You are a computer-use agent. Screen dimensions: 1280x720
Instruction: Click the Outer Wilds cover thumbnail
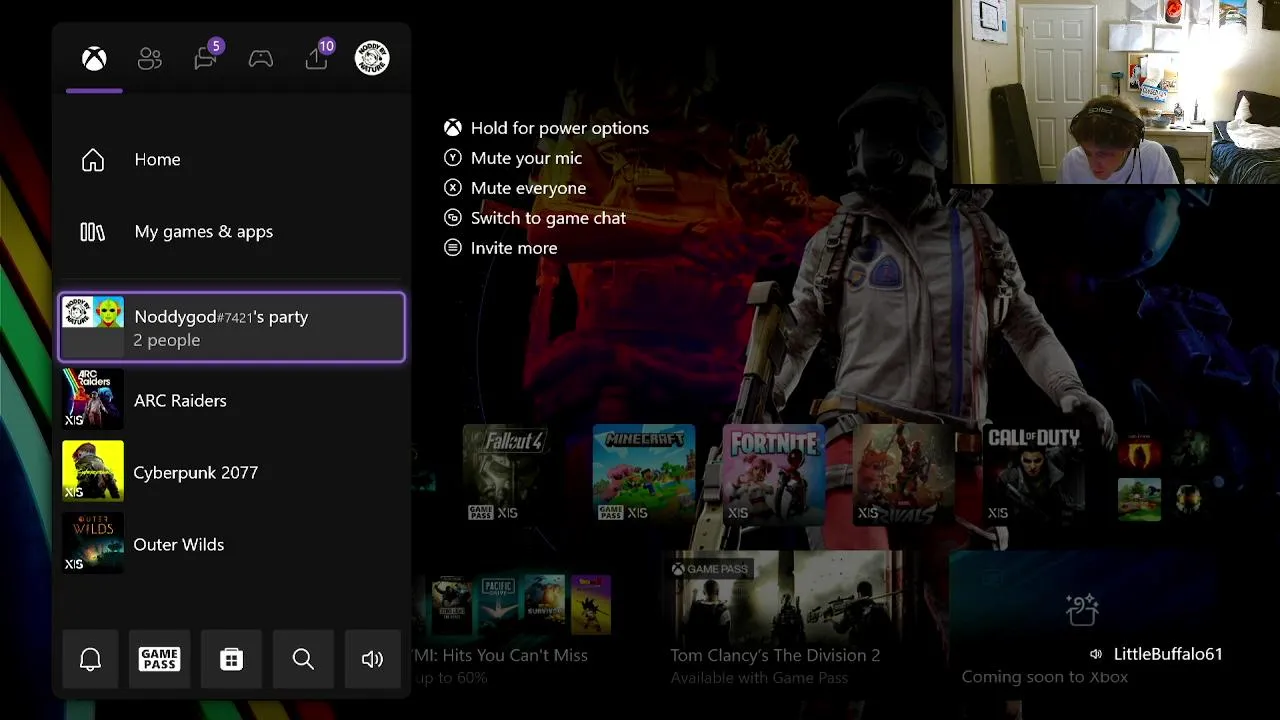93,544
